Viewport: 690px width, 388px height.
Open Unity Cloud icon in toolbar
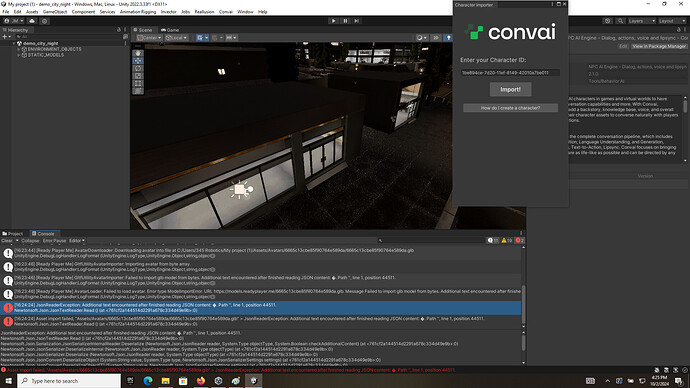[x=32, y=21]
